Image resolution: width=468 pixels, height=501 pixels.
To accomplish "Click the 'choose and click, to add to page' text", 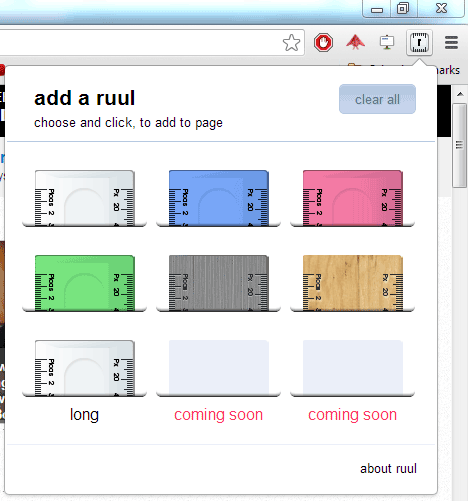I will [x=128, y=123].
